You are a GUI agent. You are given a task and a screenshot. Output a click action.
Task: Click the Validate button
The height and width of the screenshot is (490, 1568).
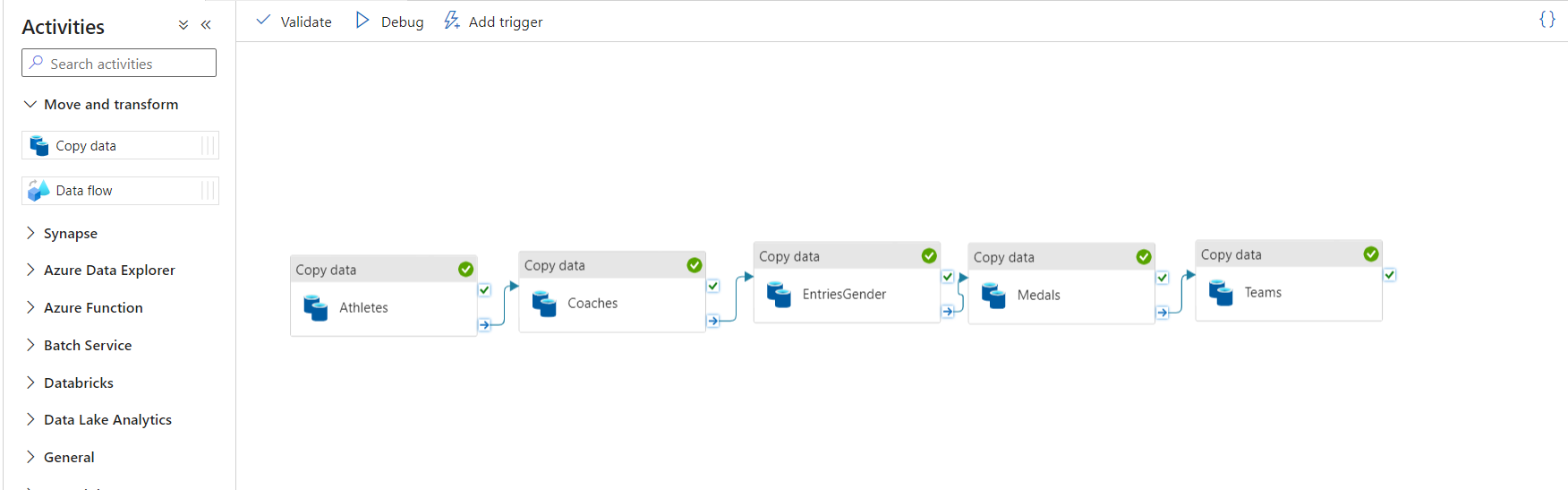[294, 21]
